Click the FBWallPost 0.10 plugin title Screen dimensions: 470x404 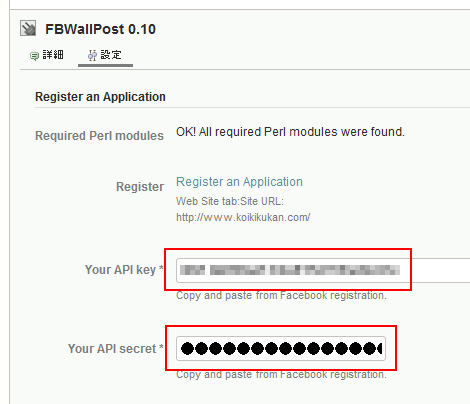100,29
